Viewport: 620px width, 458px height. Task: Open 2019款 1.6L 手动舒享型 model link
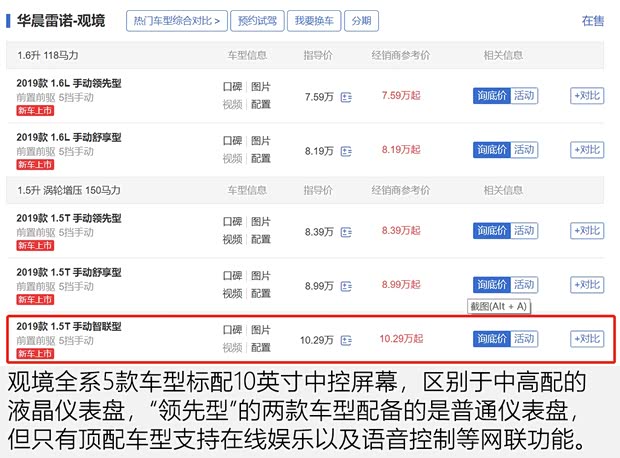[69, 138]
